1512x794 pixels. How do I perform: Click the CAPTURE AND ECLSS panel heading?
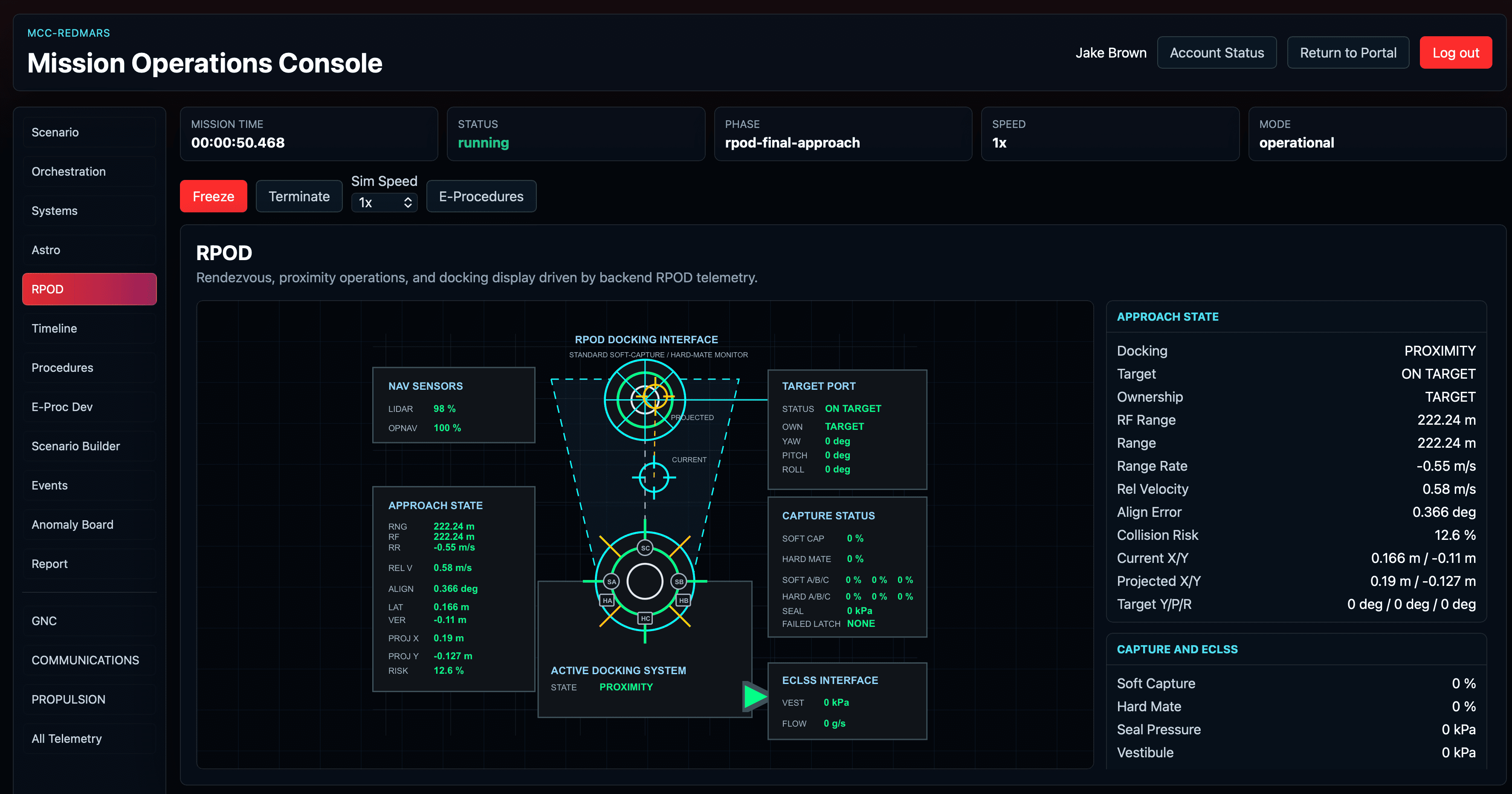click(1177, 649)
